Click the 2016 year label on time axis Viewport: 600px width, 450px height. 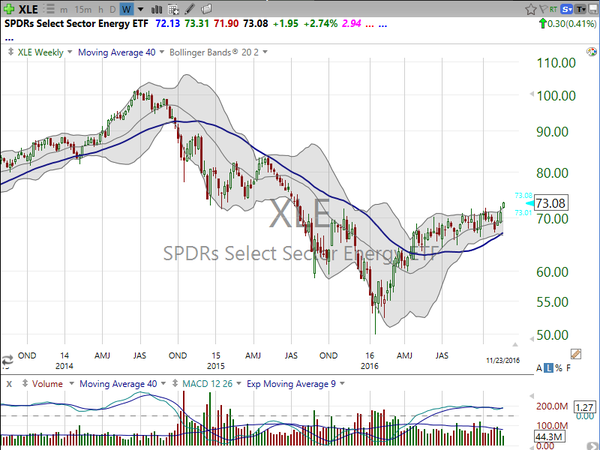pos(369,366)
